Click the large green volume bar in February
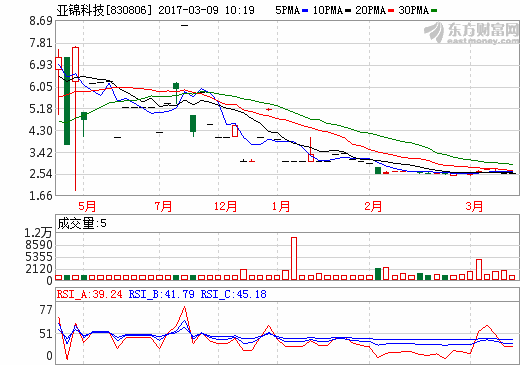 coord(378,274)
